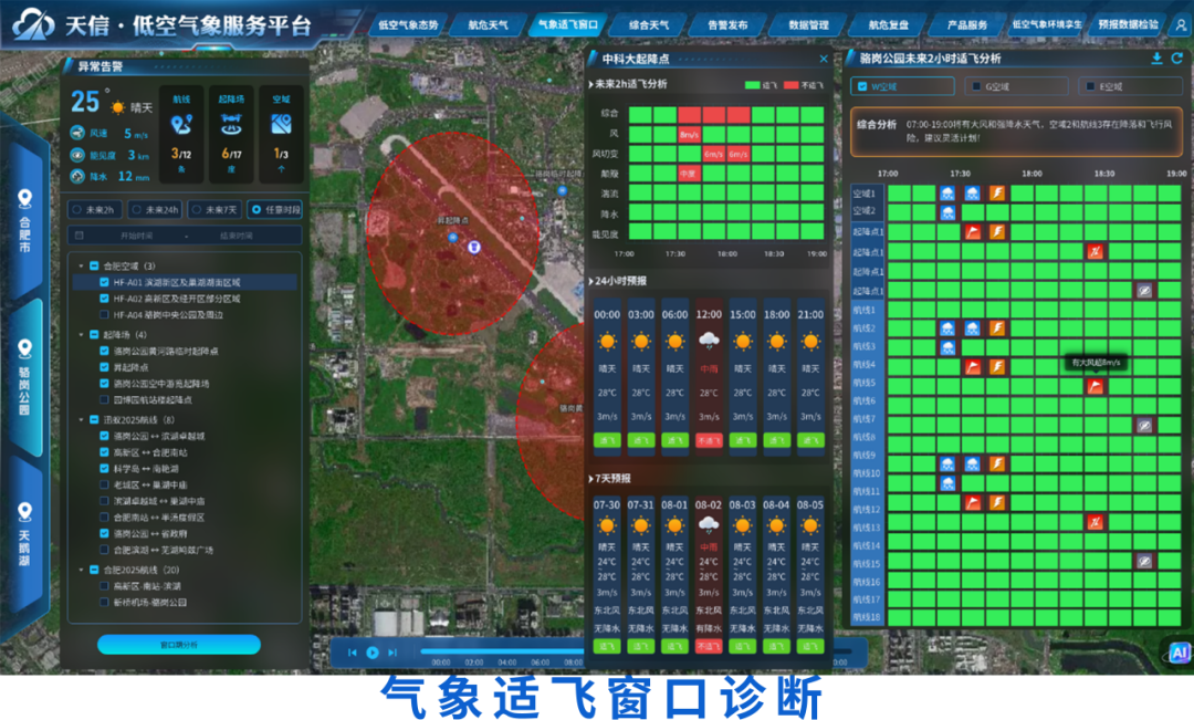This screenshot has height=720, width=1194.
Task: Click the download icon in 骆岗公园 analysis panel
Action: coord(1157,59)
